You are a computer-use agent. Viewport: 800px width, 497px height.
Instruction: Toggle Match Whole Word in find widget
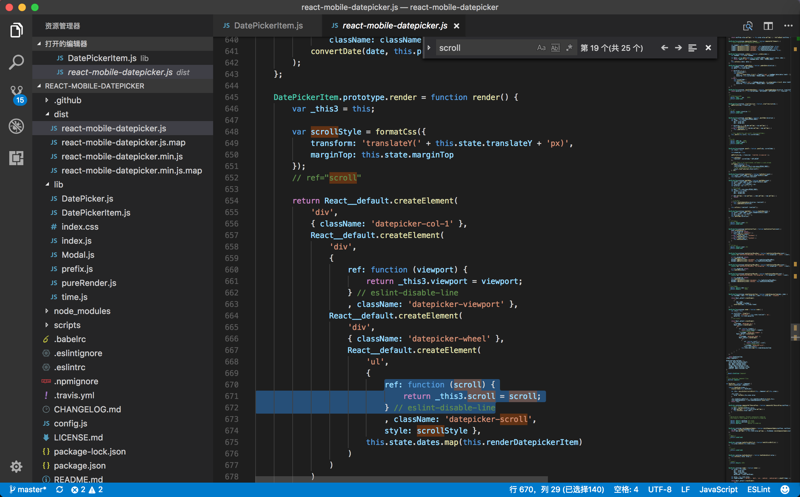(555, 48)
